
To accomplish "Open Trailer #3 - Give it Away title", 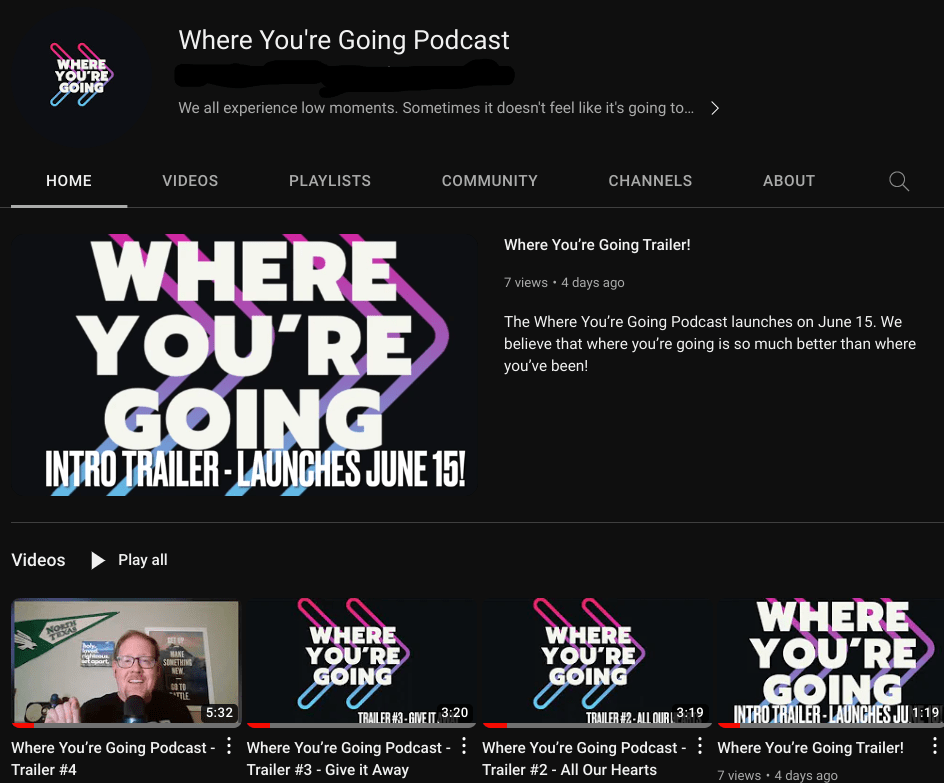I will [x=347, y=758].
